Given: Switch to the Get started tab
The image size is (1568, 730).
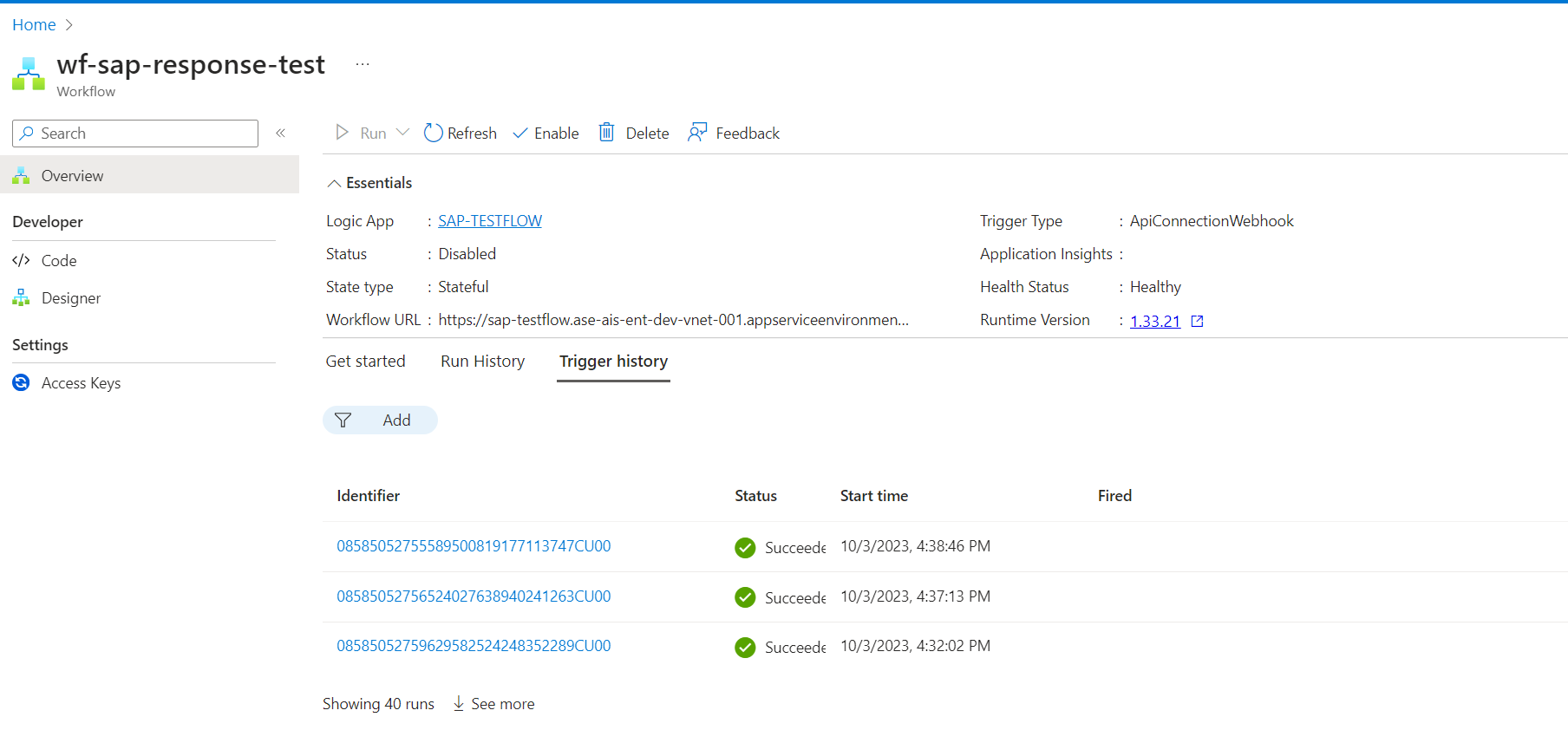Looking at the screenshot, I should 365,362.
